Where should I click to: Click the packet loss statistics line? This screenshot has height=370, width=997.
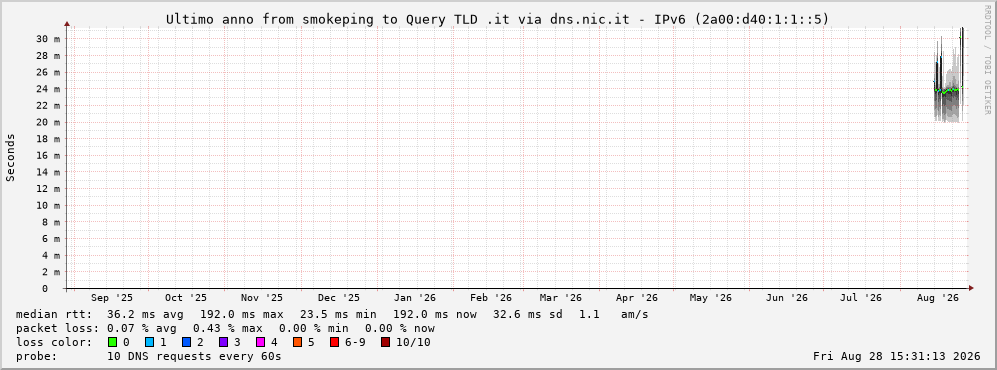pyautogui.click(x=225, y=329)
